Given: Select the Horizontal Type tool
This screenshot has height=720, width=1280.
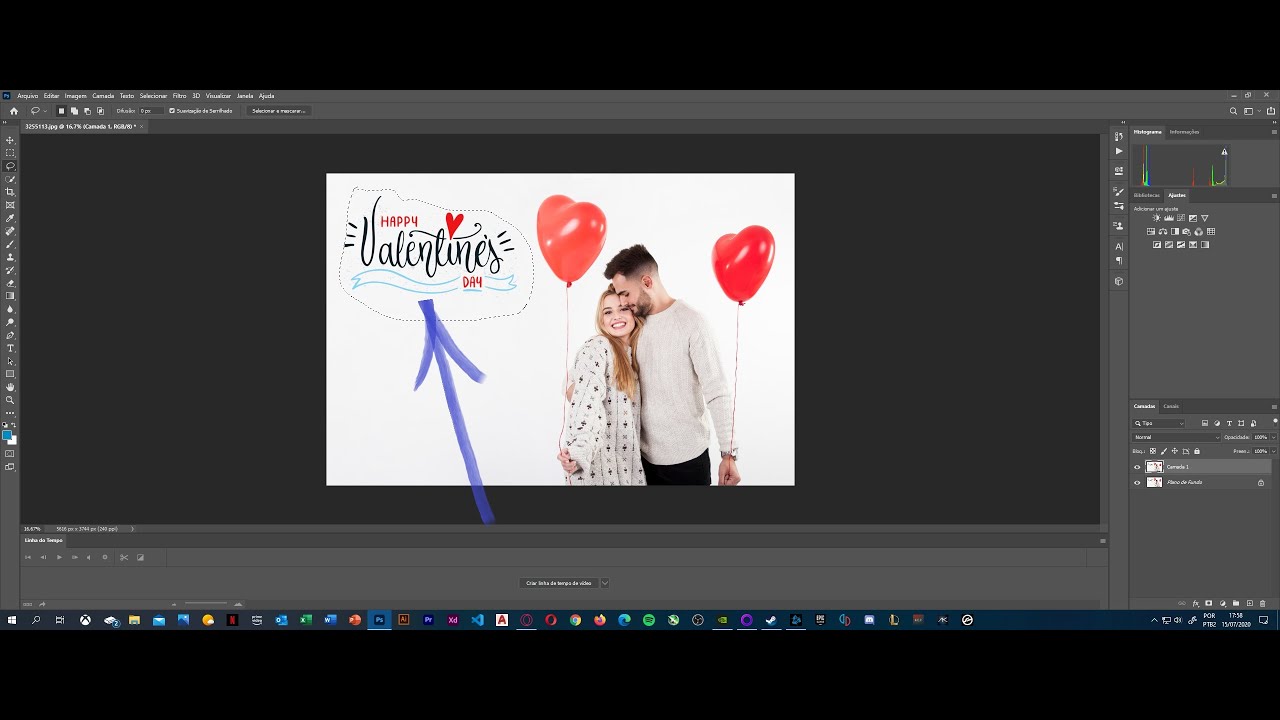Looking at the screenshot, I should pos(10,348).
